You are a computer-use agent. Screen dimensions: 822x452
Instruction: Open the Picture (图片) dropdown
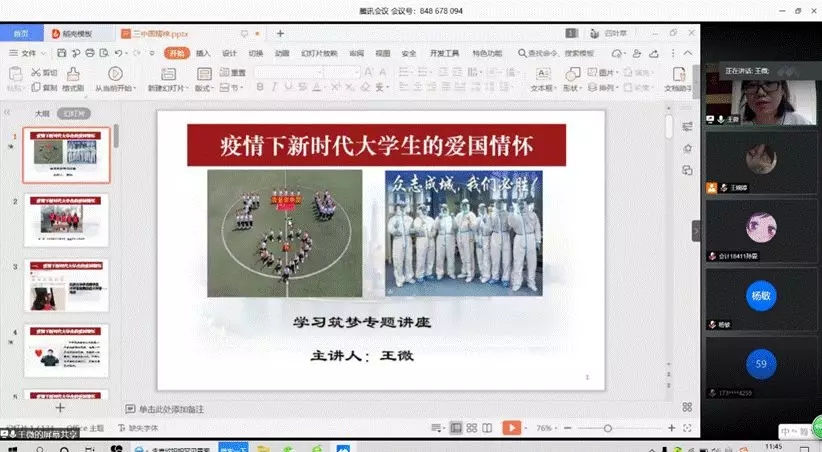pos(603,72)
